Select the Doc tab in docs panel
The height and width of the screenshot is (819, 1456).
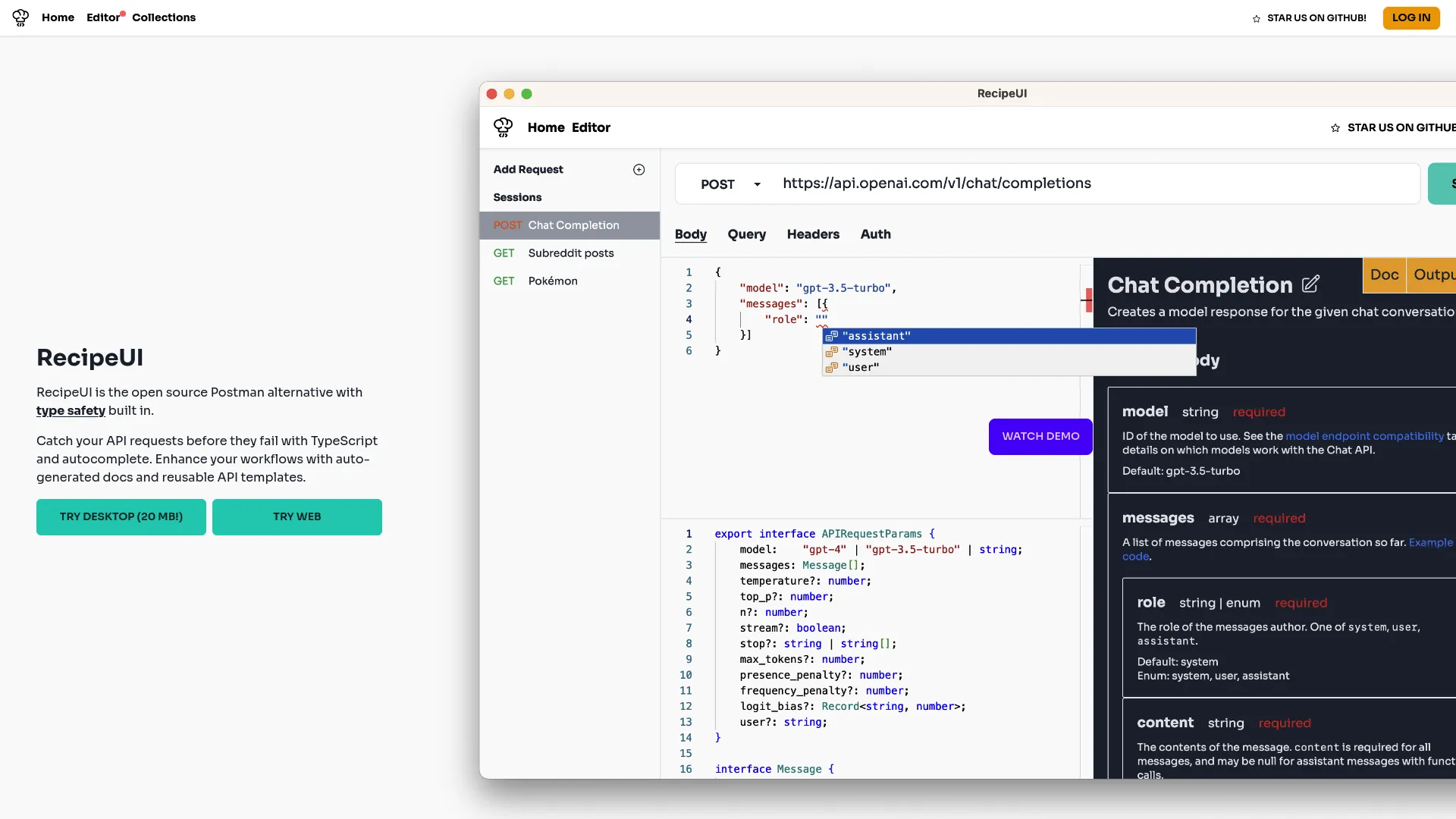pyautogui.click(x=1384, y=275)
